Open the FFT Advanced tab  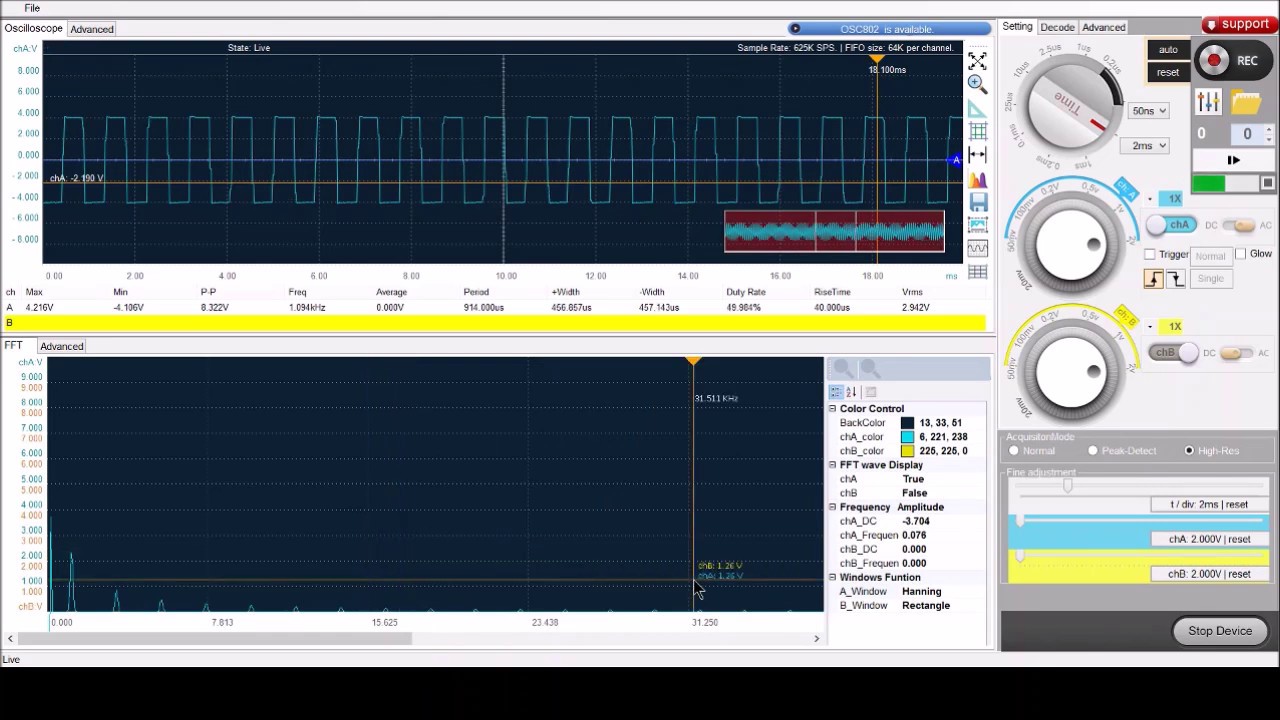[61, 346]
